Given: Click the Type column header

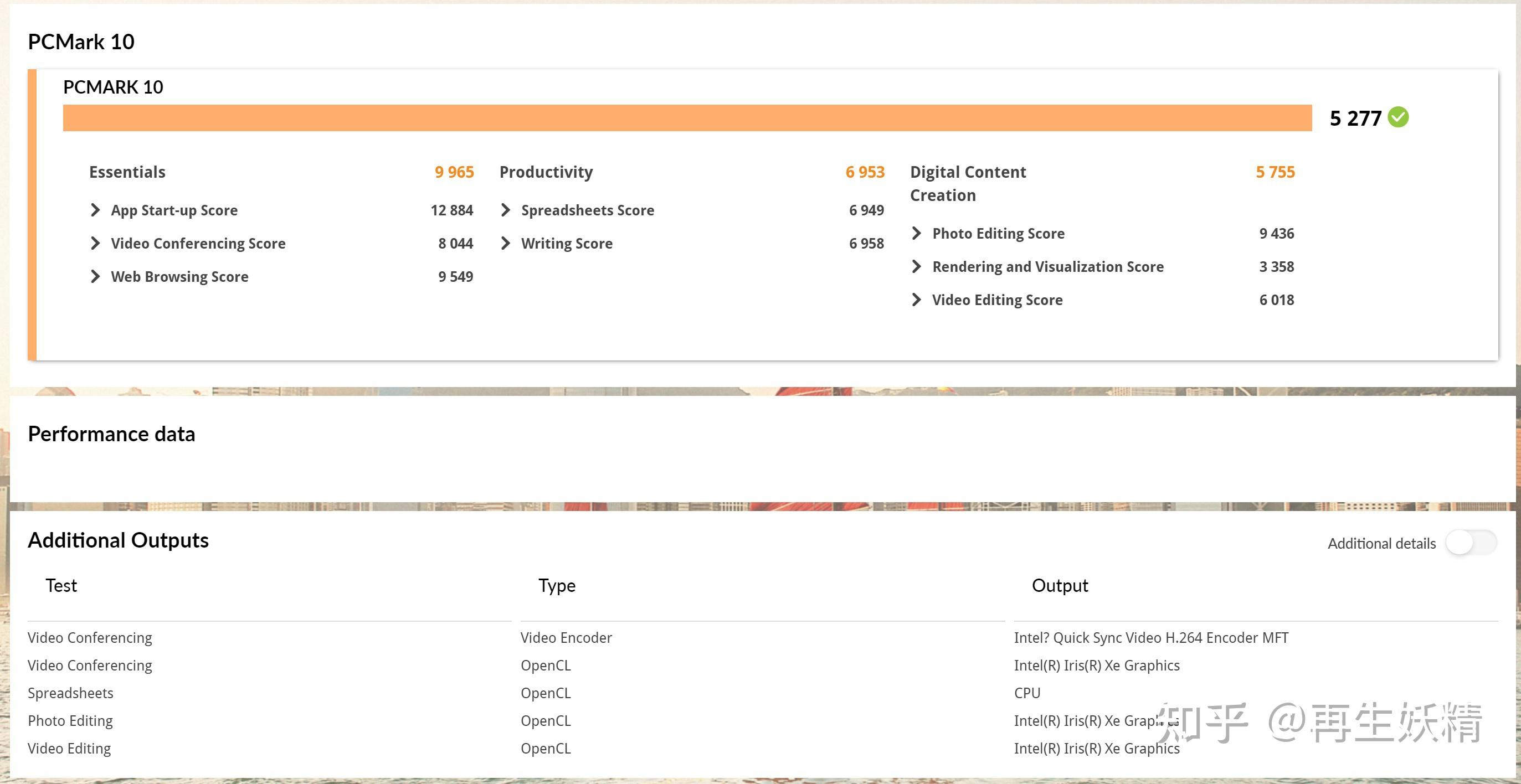Looking at the screenshot, I should 556,585.
